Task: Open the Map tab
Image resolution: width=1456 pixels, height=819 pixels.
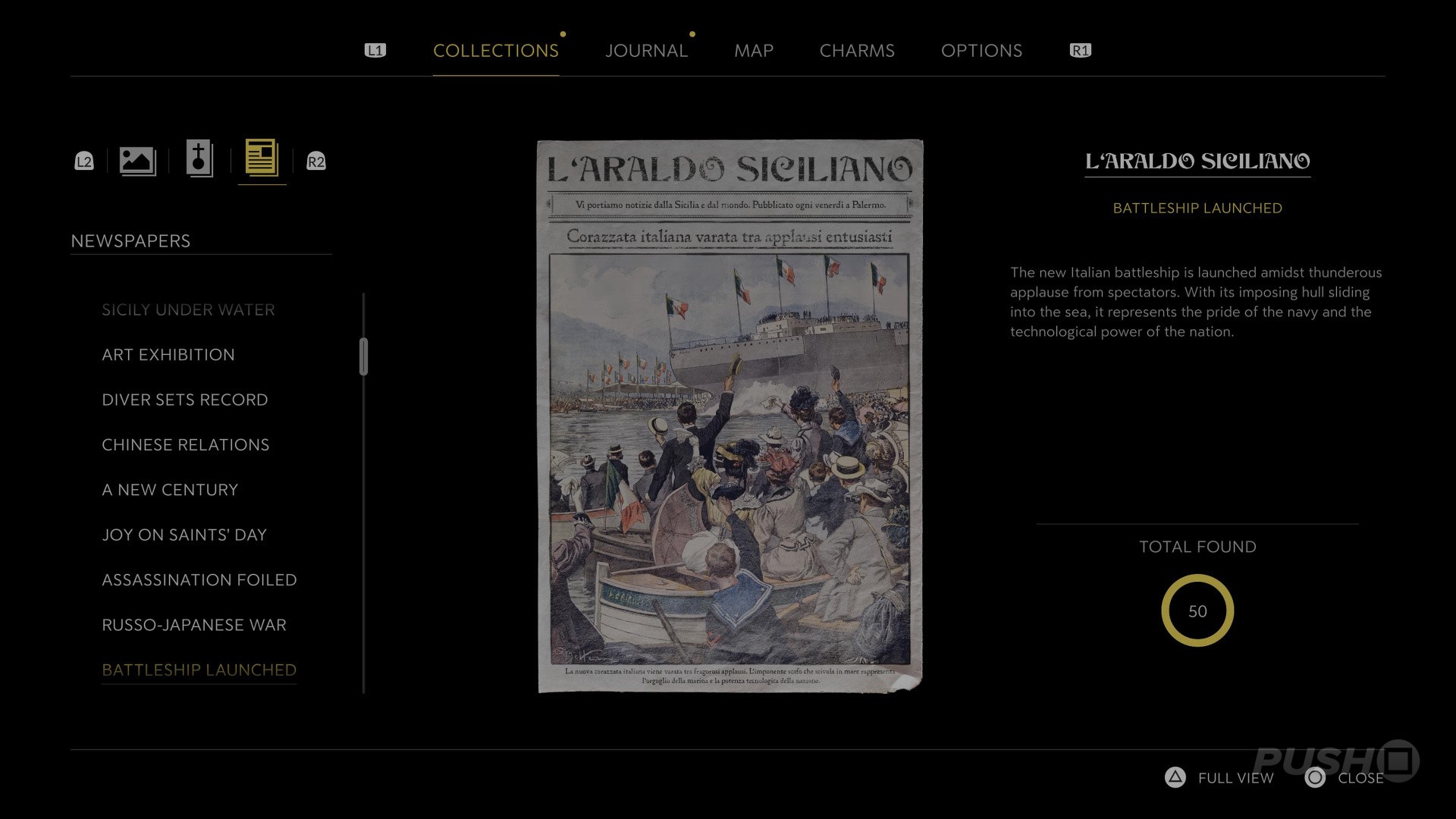Action: [753, 51]
